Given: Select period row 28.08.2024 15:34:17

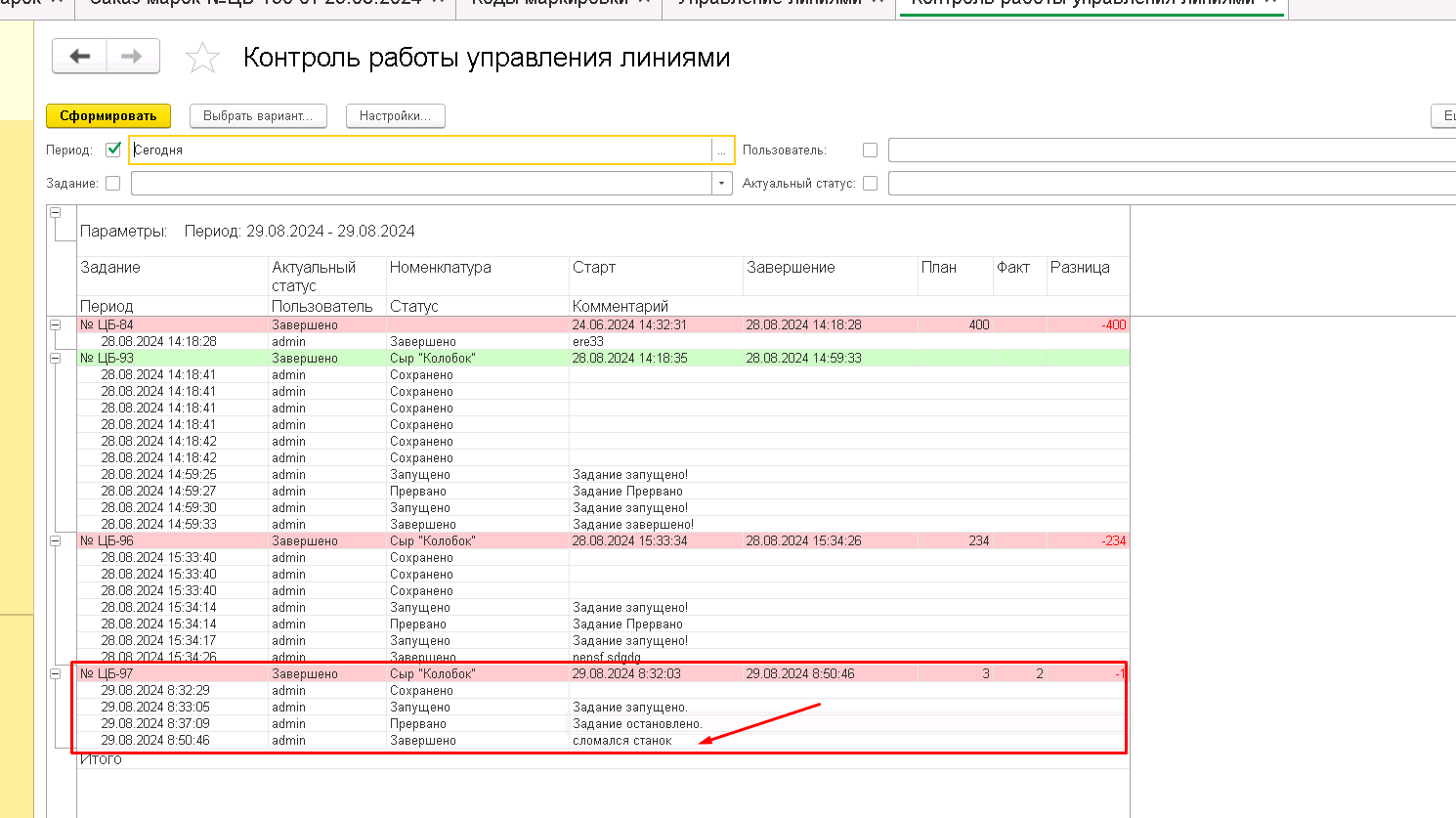Looking at the screenshot, I should click(159, 640).
